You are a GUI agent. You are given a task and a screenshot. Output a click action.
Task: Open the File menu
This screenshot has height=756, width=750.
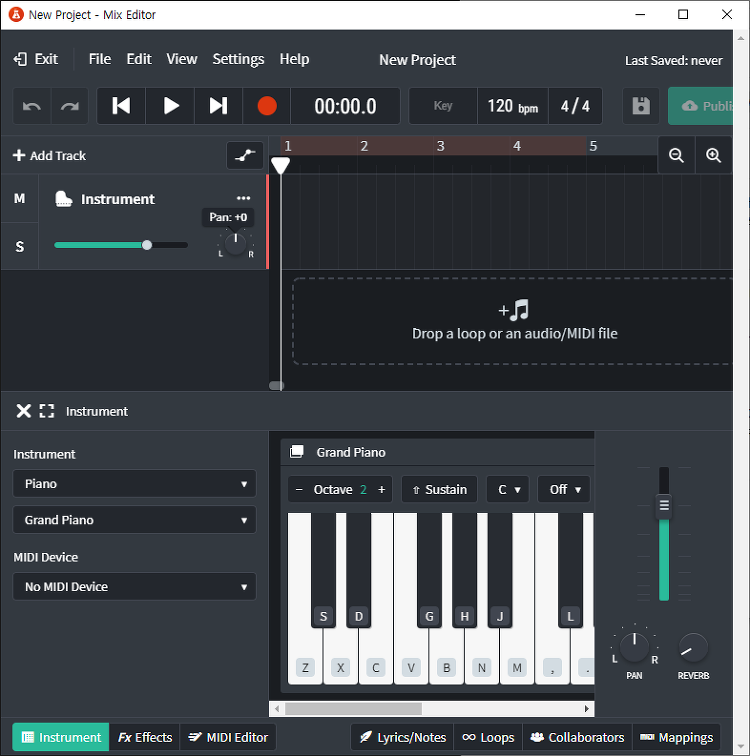pyautogui.click(x=100, y=59)
